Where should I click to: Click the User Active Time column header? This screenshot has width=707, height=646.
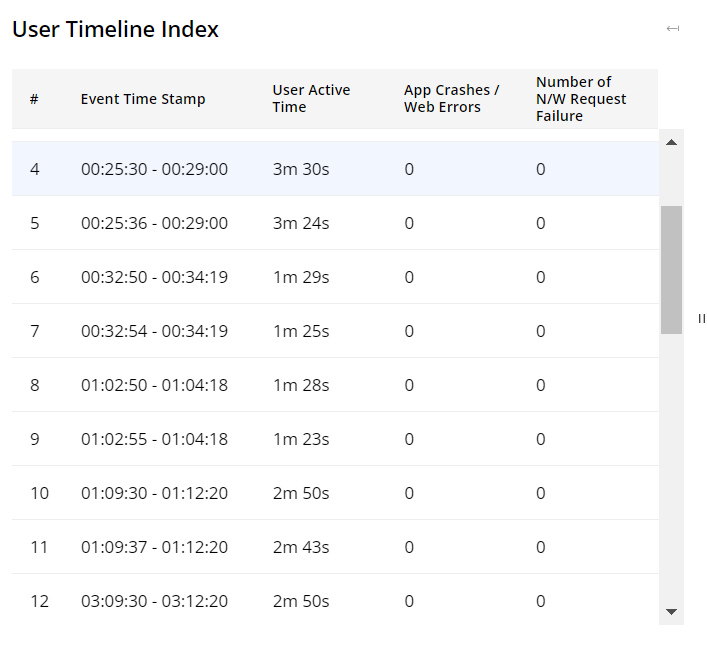311,98
